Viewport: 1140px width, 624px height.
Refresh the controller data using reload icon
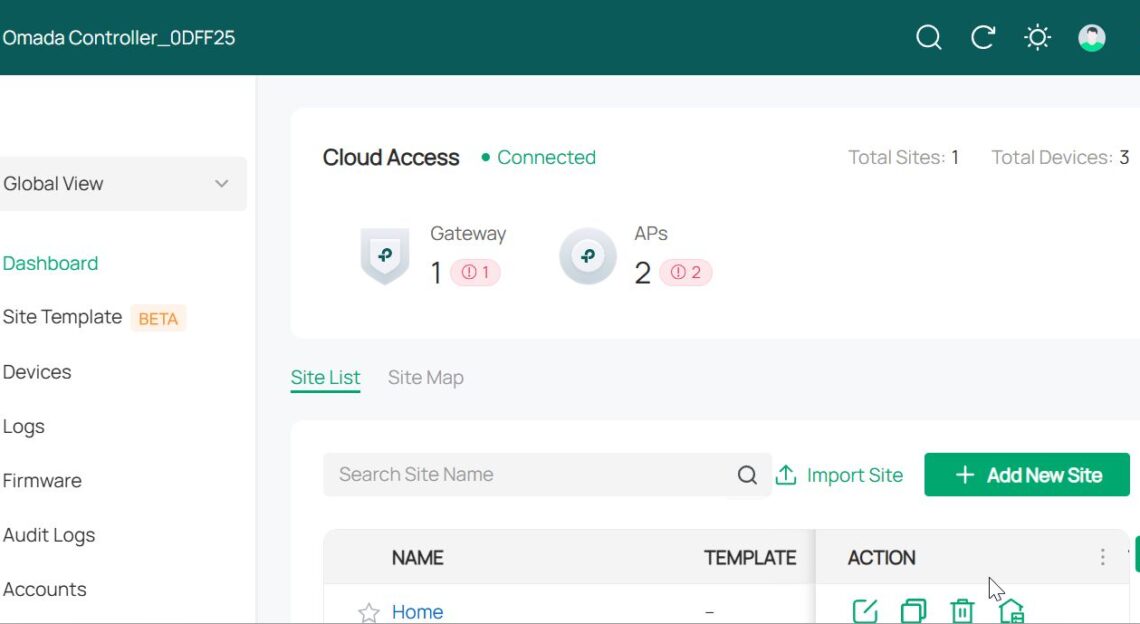click(x=983, y=37)
